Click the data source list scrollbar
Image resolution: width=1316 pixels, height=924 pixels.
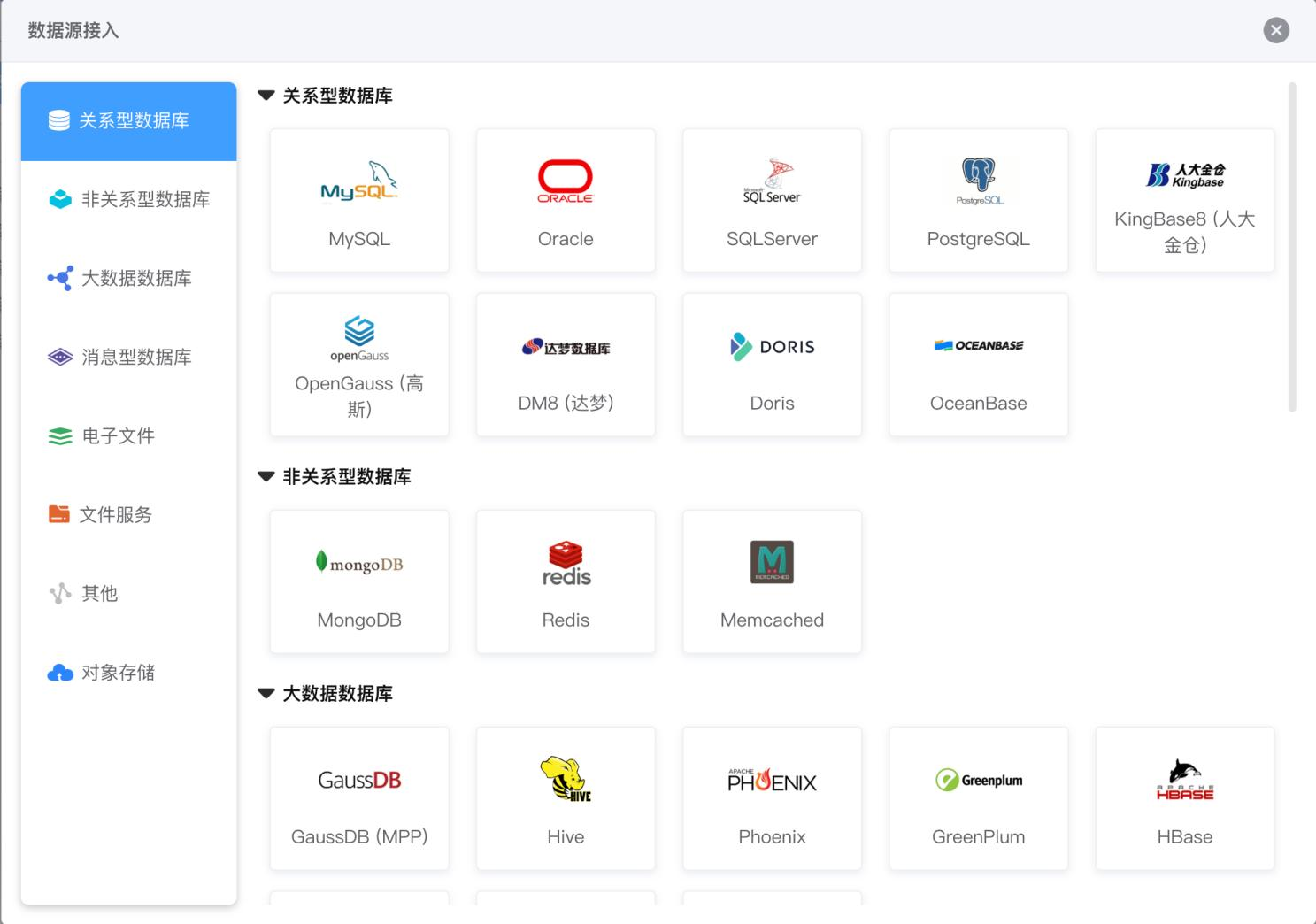(x=1292, y=247)
